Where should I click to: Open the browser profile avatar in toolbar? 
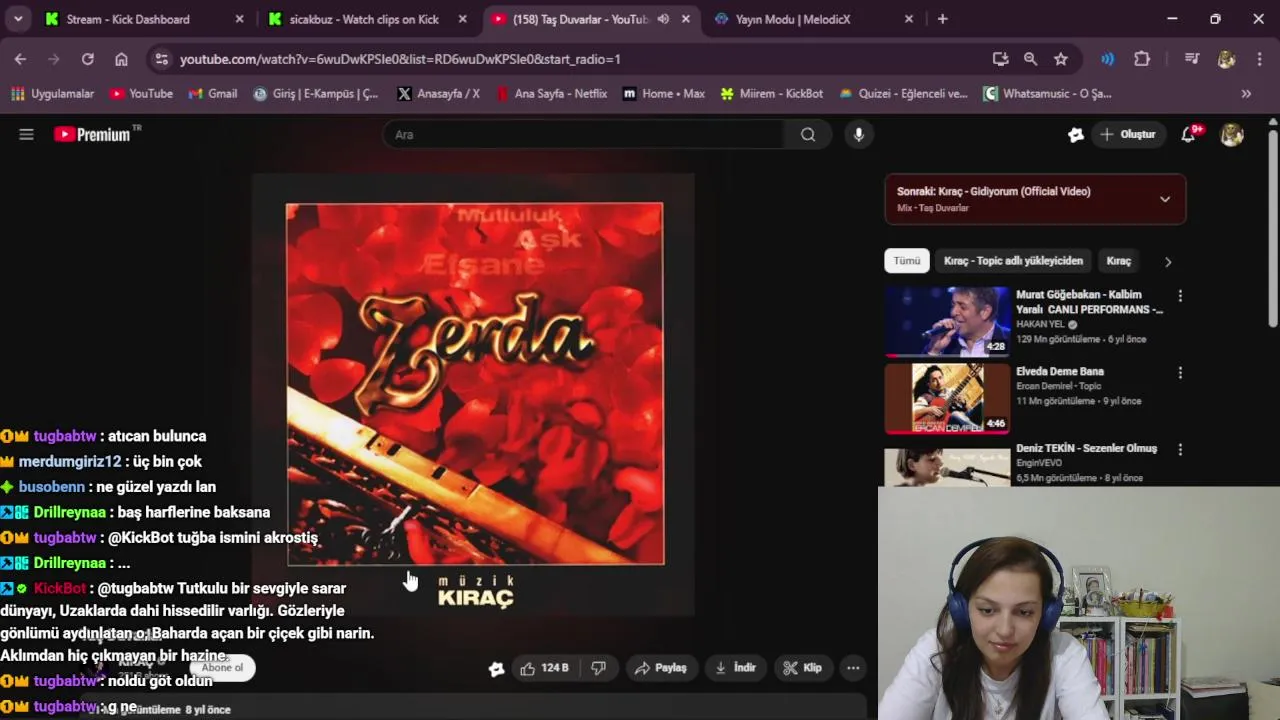click(x=1226, y=59)
